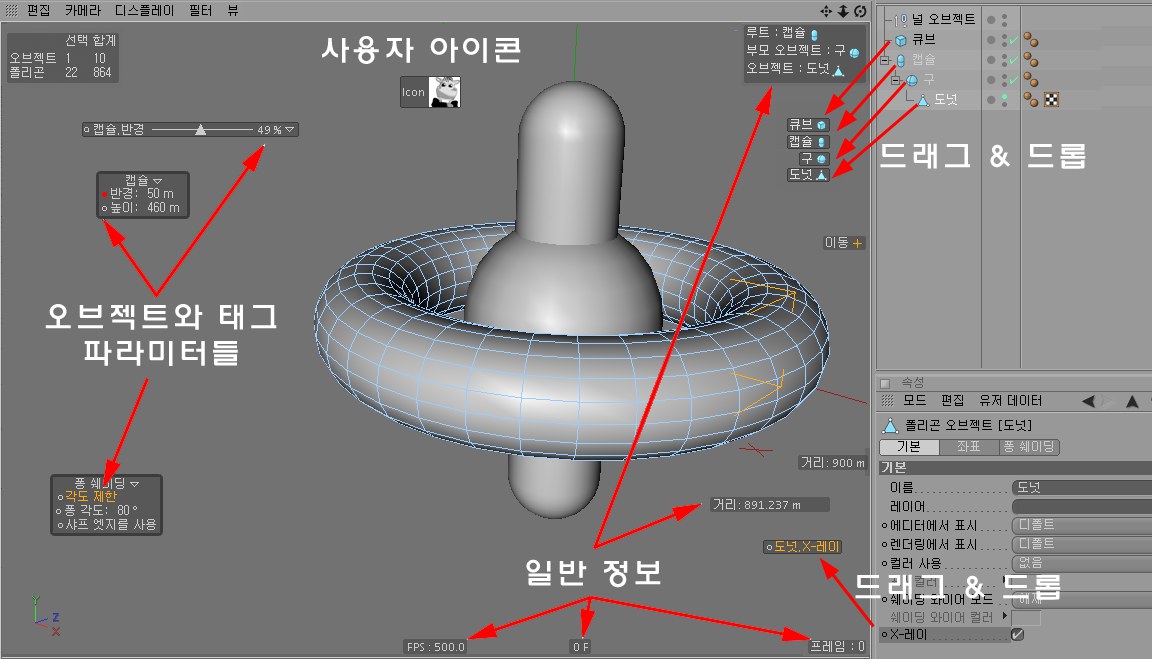Click the 도넛.X-레이 HUD element

click(803, 547)
